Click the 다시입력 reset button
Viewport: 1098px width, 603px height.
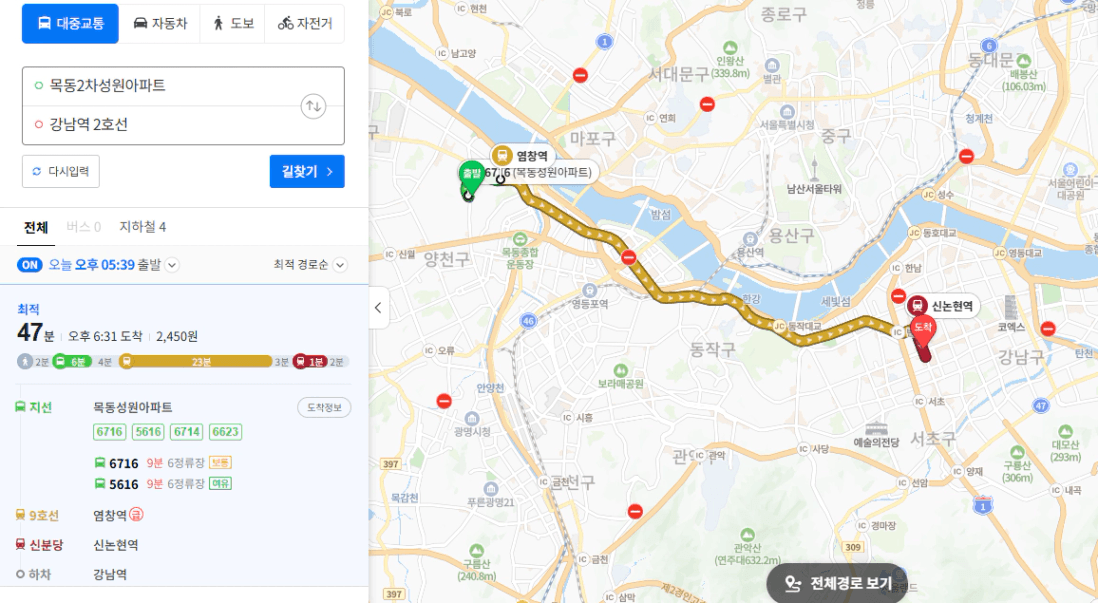coord(61,172)
